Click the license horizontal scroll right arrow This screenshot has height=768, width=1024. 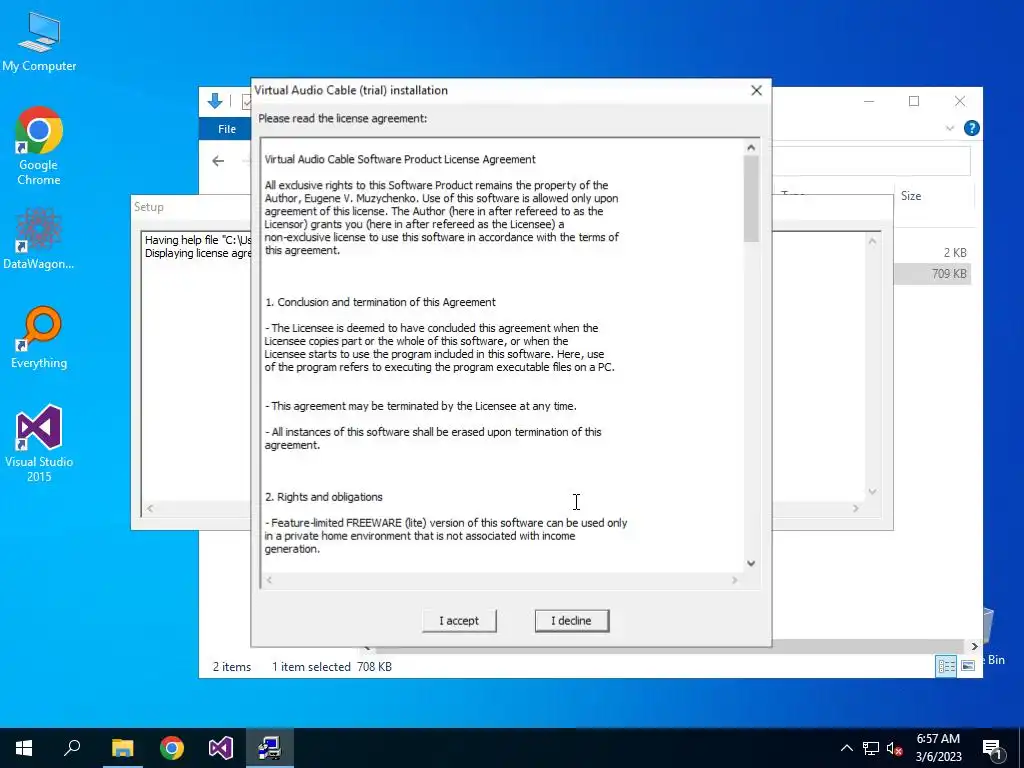click(x=735, y=580)
